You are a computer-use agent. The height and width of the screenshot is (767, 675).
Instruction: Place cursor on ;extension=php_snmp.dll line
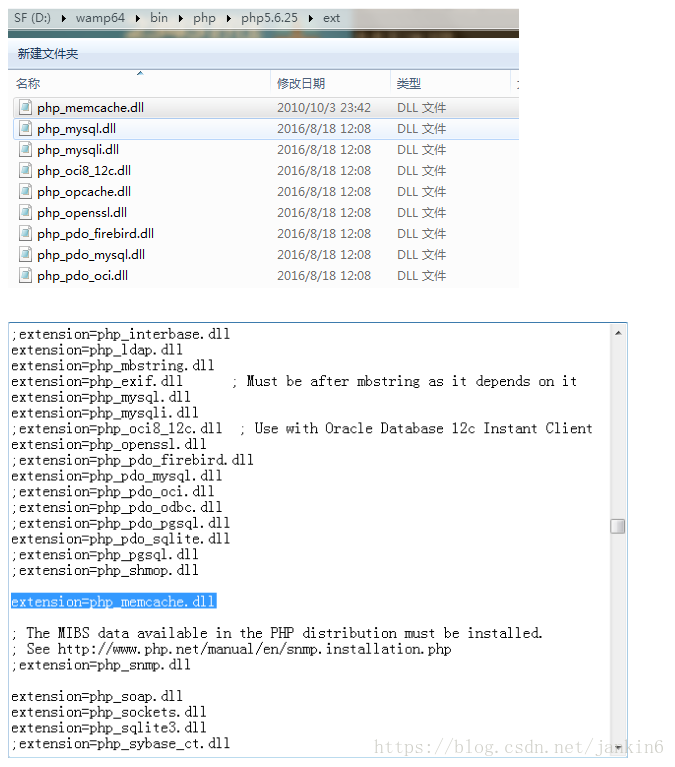[101, 665]
